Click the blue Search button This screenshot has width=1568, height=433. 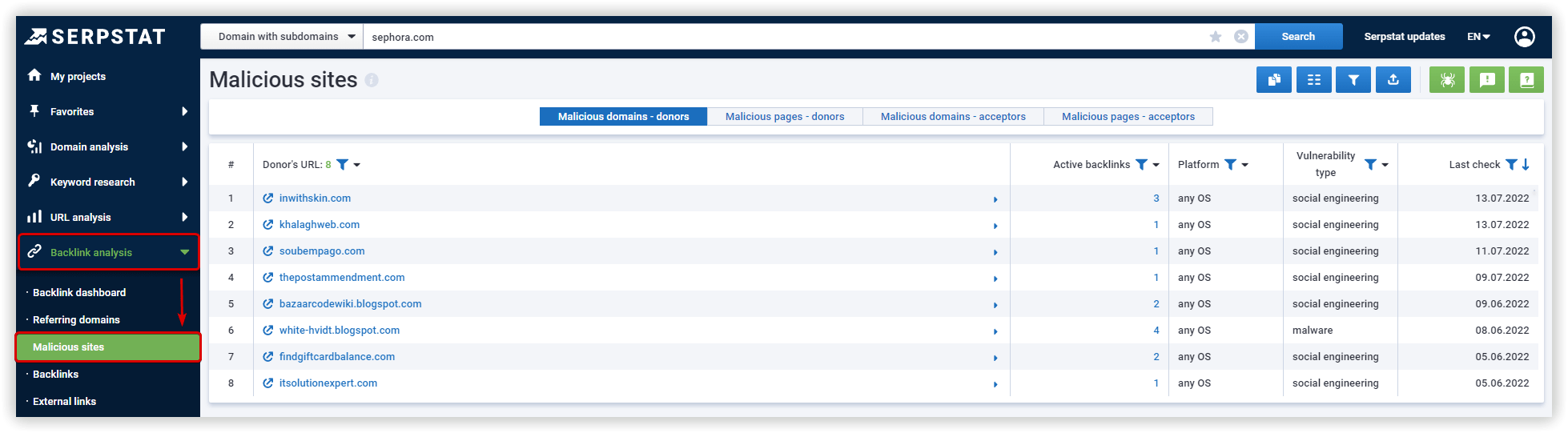pos(1298,37)
